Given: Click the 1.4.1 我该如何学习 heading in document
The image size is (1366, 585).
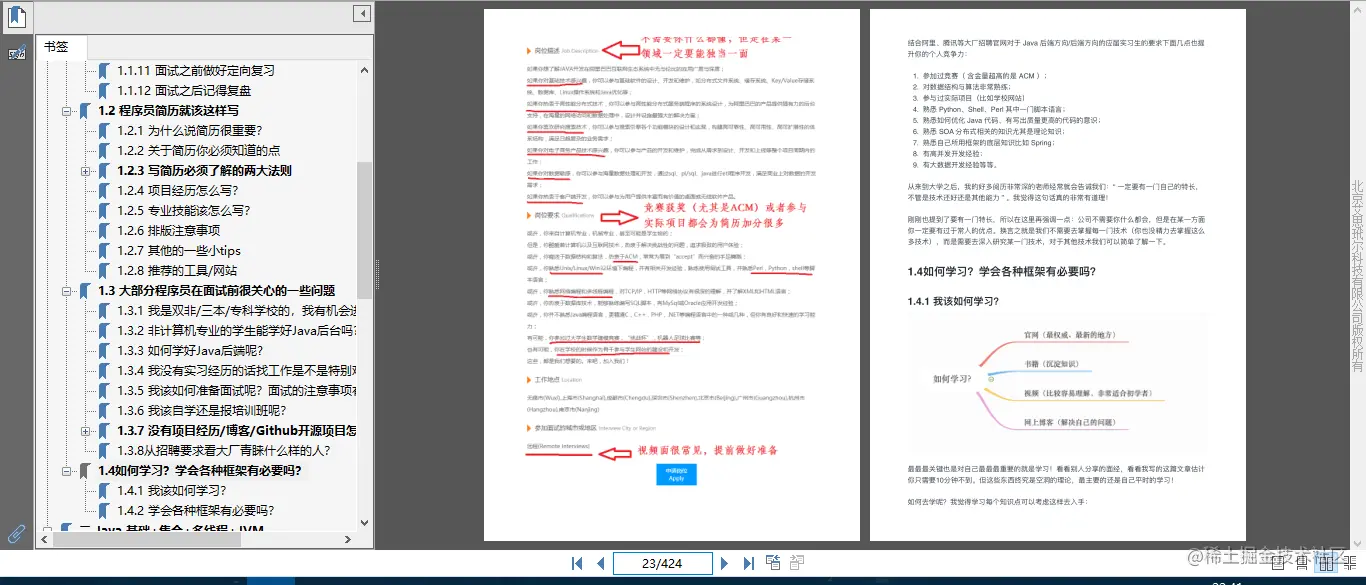Looking at the screenshot, I should (x=953, y=301).
